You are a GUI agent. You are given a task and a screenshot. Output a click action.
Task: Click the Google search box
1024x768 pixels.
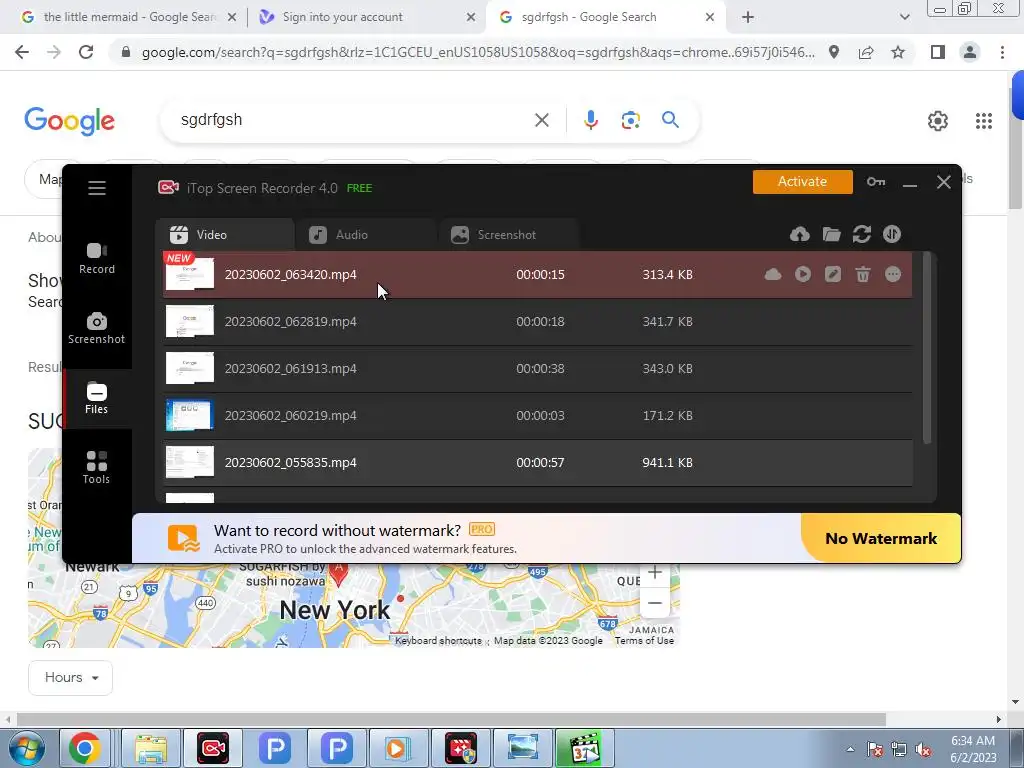click(353, 120)
